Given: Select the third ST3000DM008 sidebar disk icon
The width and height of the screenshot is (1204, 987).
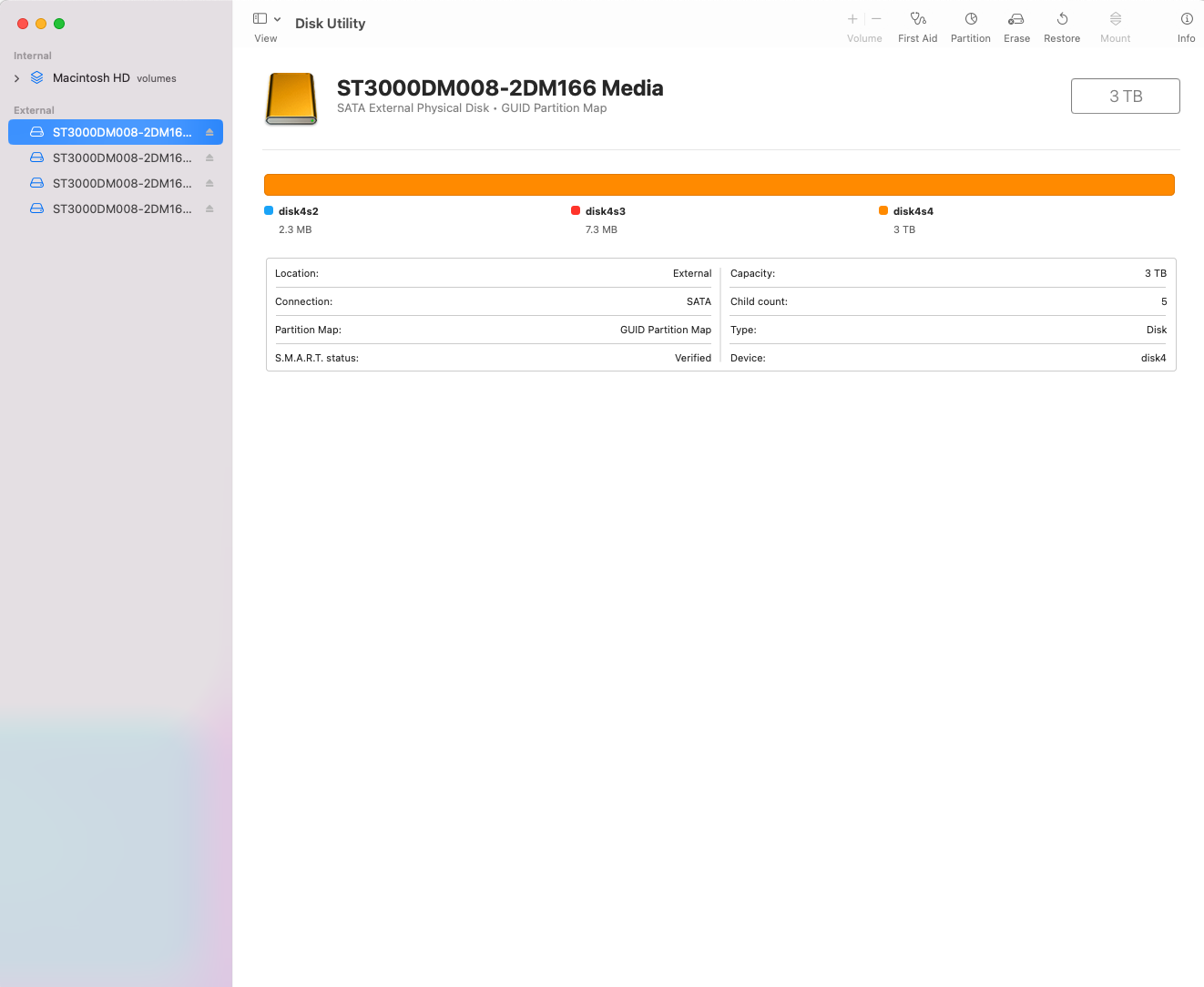Looking at the screenshot, I should click(x=37, y=183).
